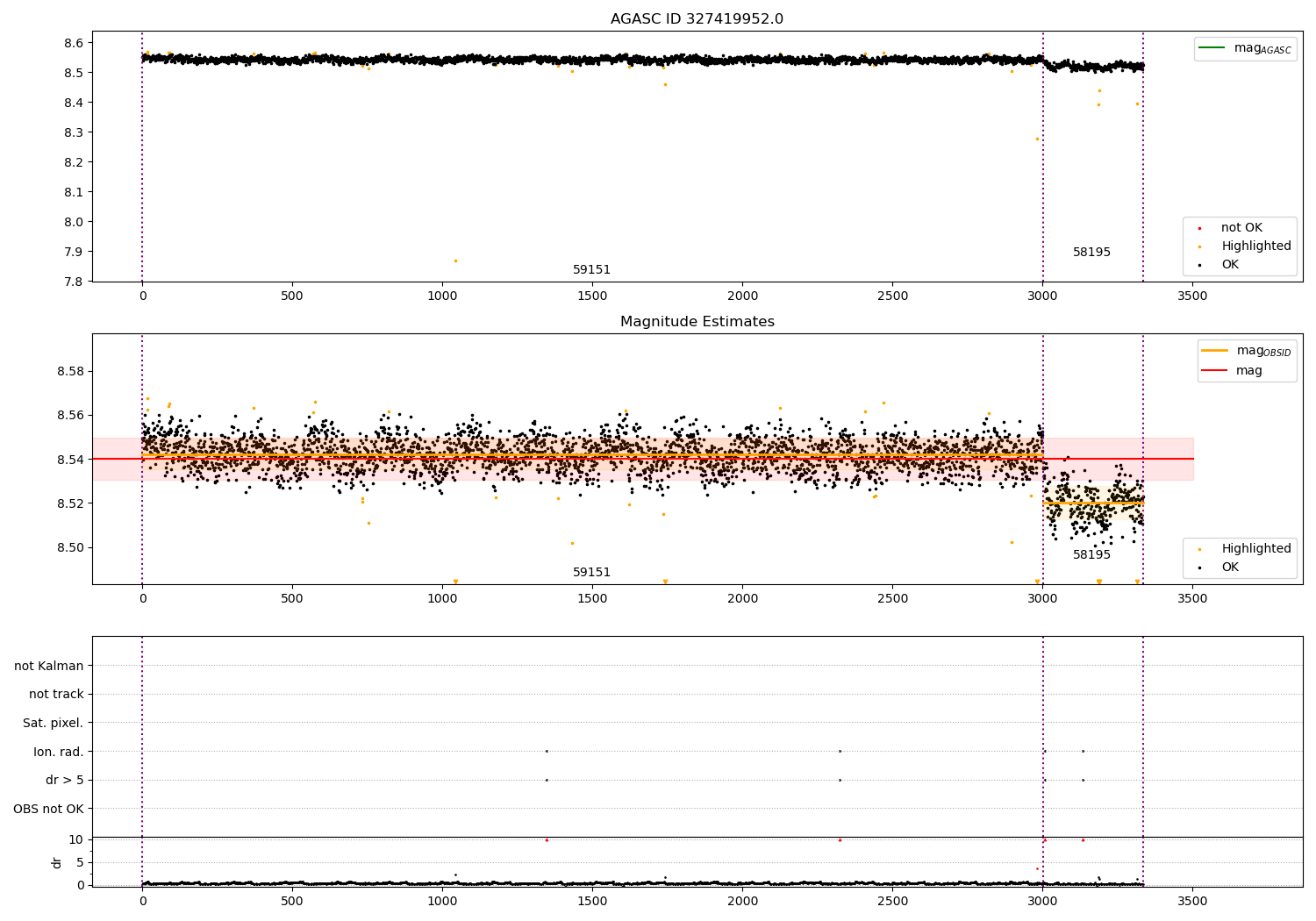Viewport: 1316px width, 921px height.
Task: Click the green line swatch in mag AGASC legend
Action: pyautogui.click(x=1213, y=47)
